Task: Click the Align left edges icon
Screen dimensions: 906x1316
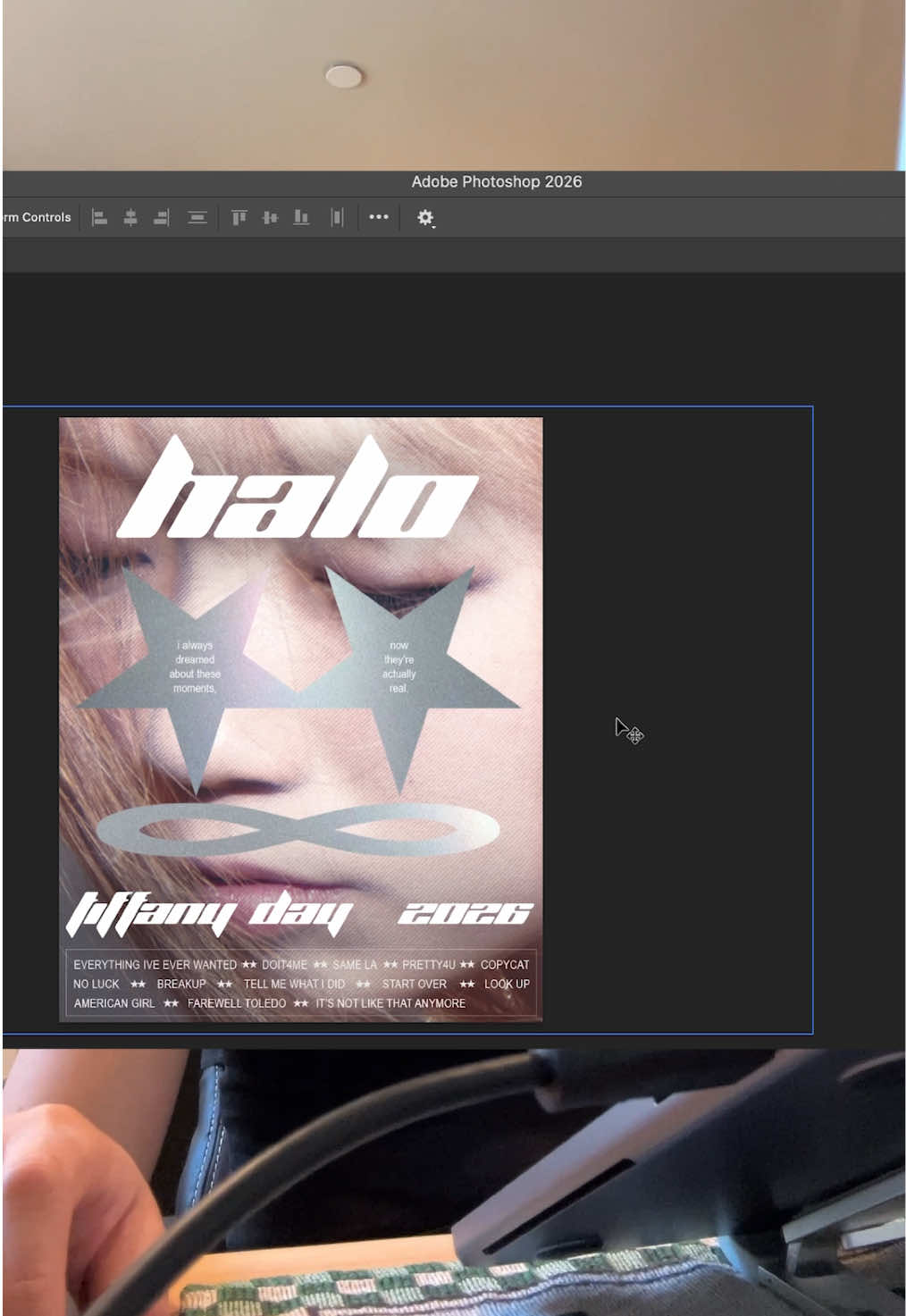Action: click(x=100, y=217)
